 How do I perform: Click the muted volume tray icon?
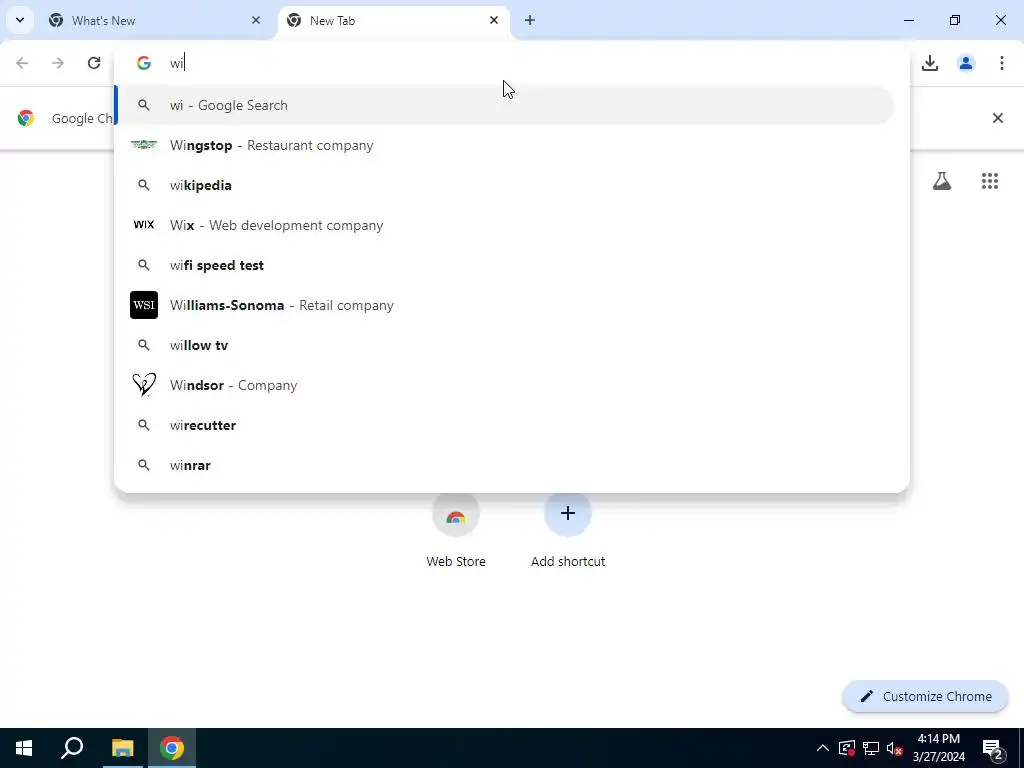[895, 748]
